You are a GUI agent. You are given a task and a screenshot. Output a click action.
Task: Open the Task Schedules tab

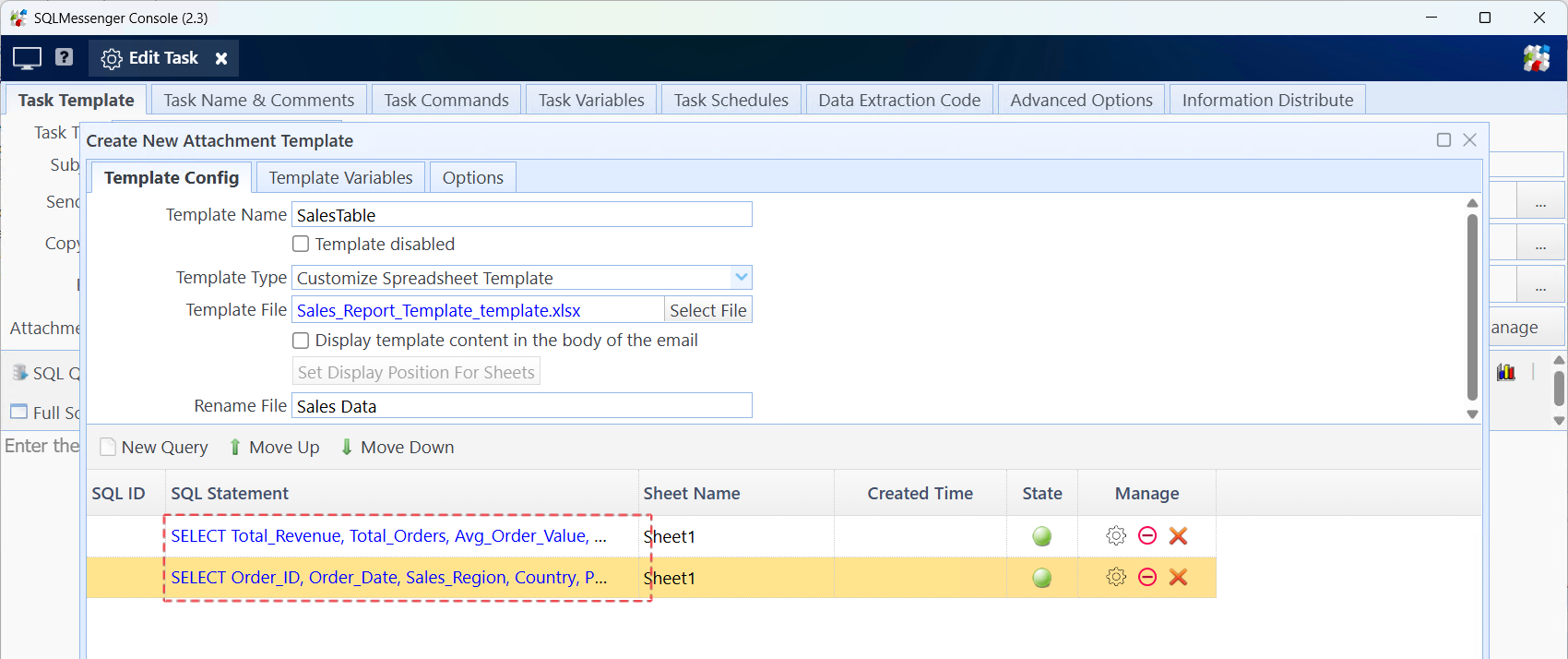coord(731,100)
